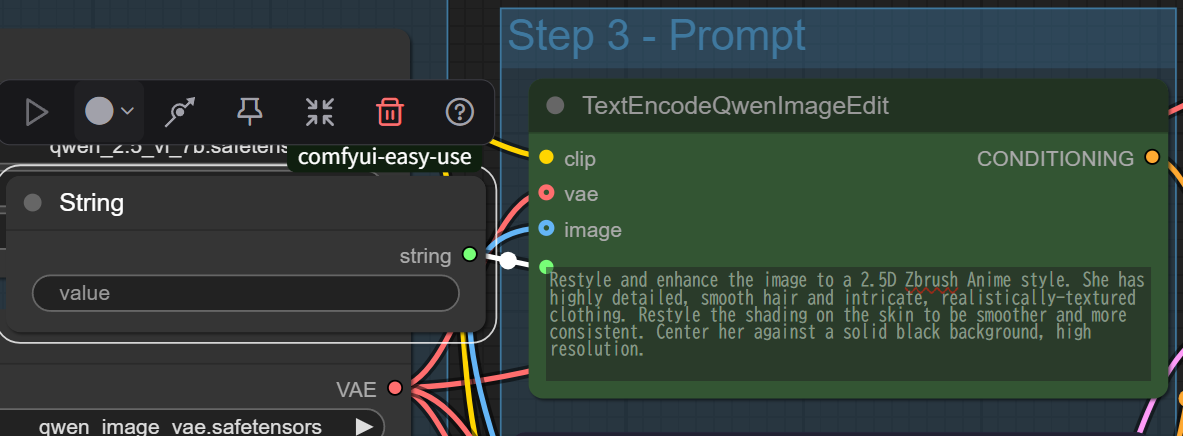Screen dimensions: 1183x436
Task: Toggle collapse dot on the TextEncodeQwenImageEdit node
Action: tap(555, 106)
